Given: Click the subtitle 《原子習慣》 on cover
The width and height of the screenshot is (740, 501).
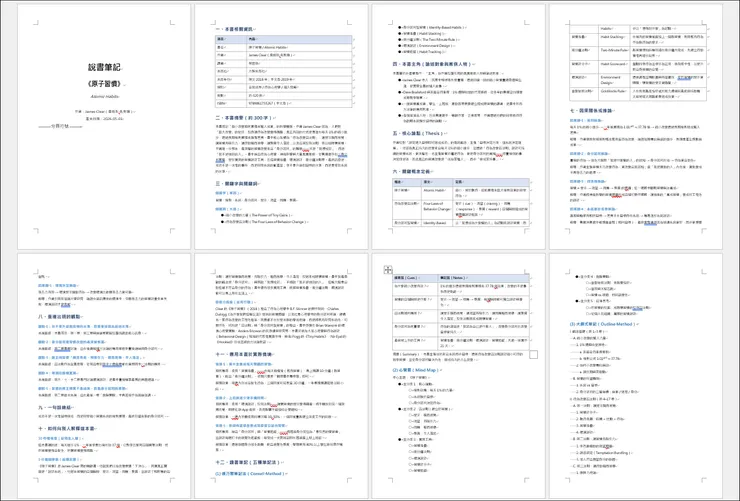Looking at the screenshot, I should (104, 84).
